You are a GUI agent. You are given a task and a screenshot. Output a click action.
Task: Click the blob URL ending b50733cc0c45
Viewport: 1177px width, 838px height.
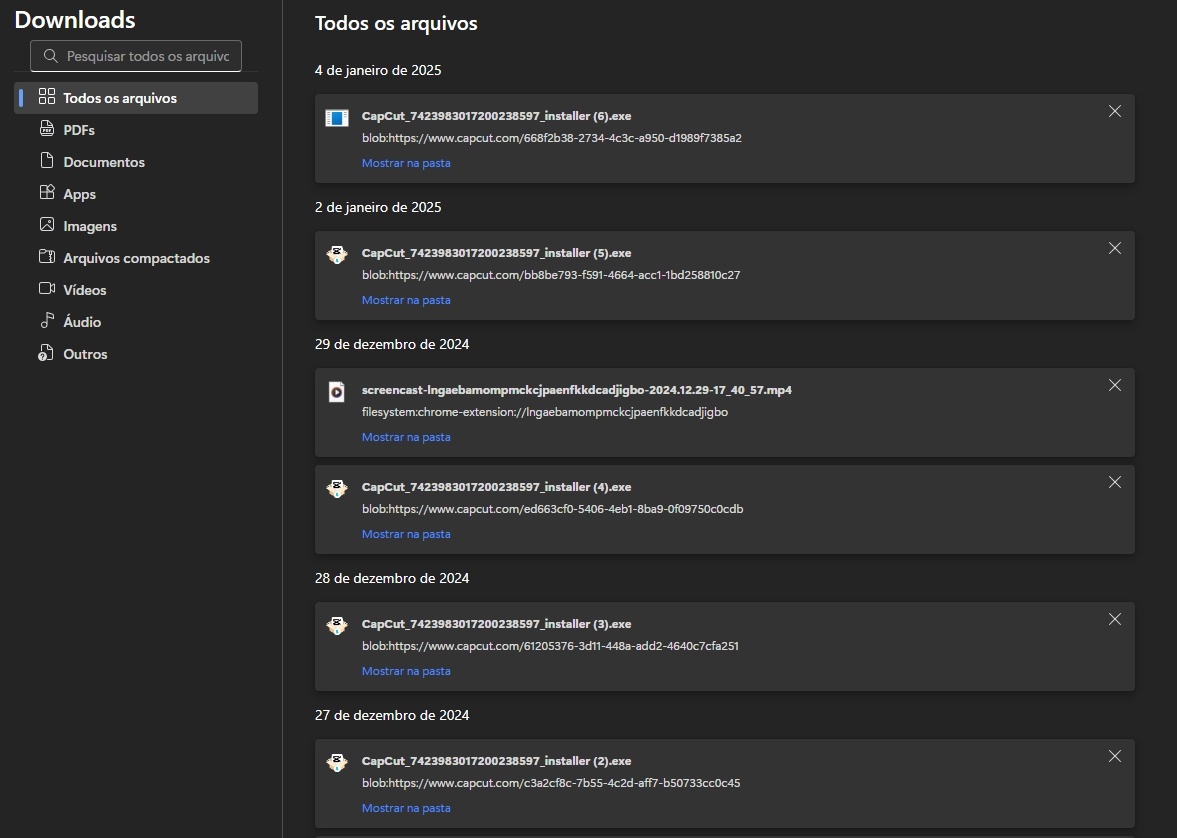point(551,783)
